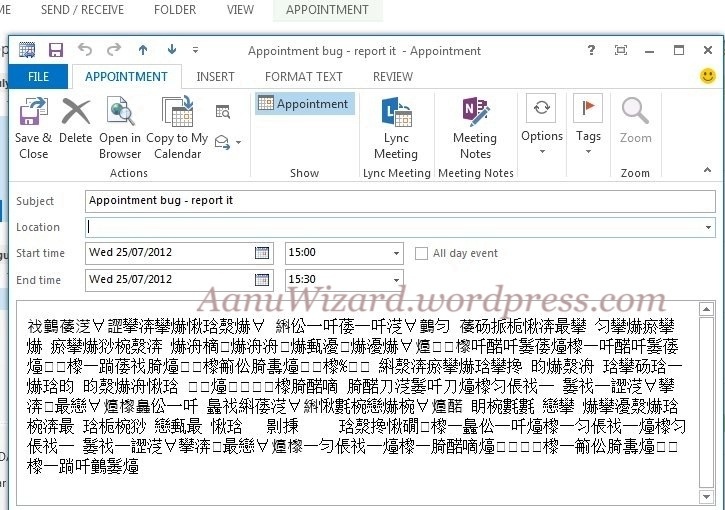Switch to the INSERT ribbon tab

coord(215,77)
